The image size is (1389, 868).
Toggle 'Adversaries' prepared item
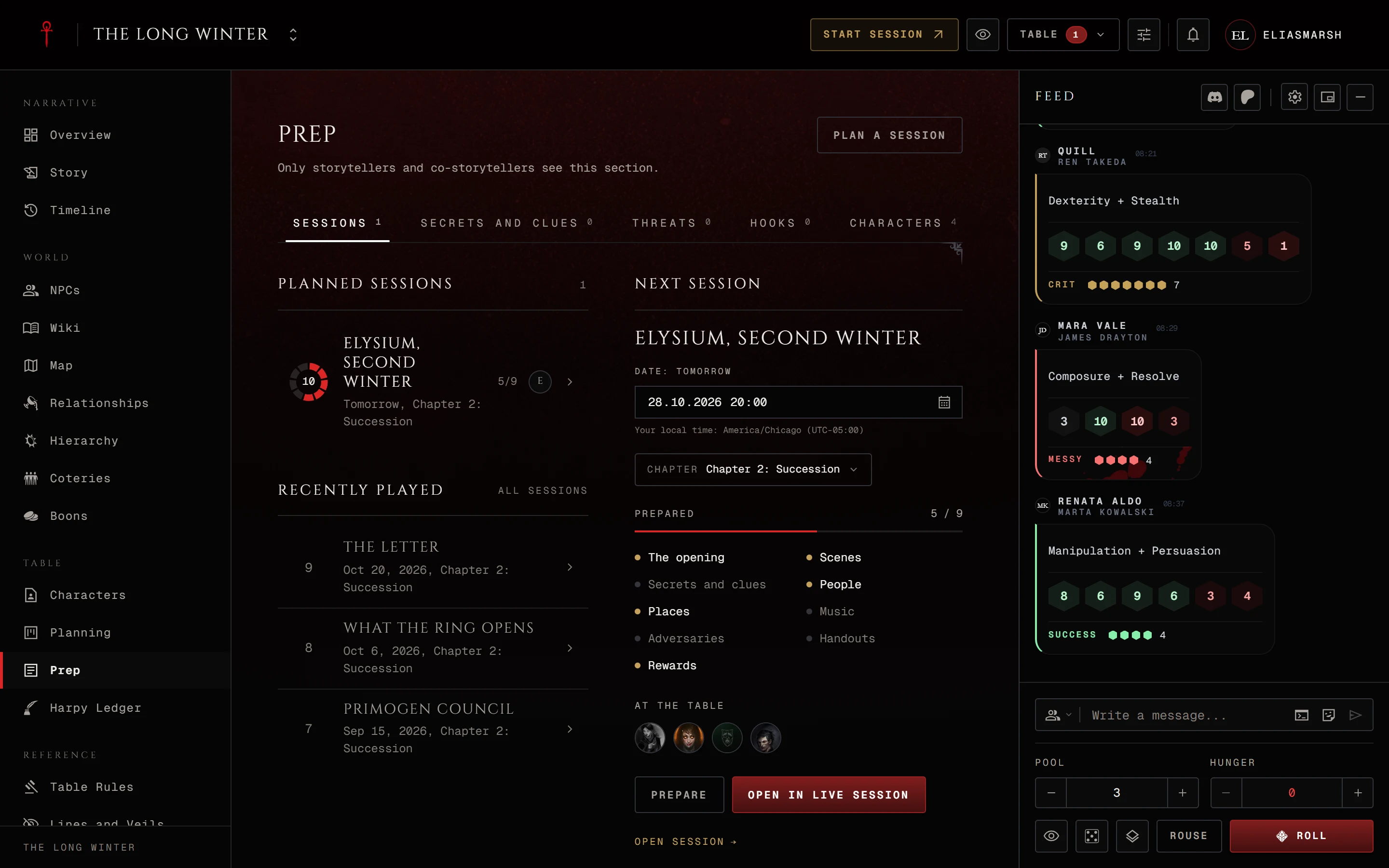point(680,638)
